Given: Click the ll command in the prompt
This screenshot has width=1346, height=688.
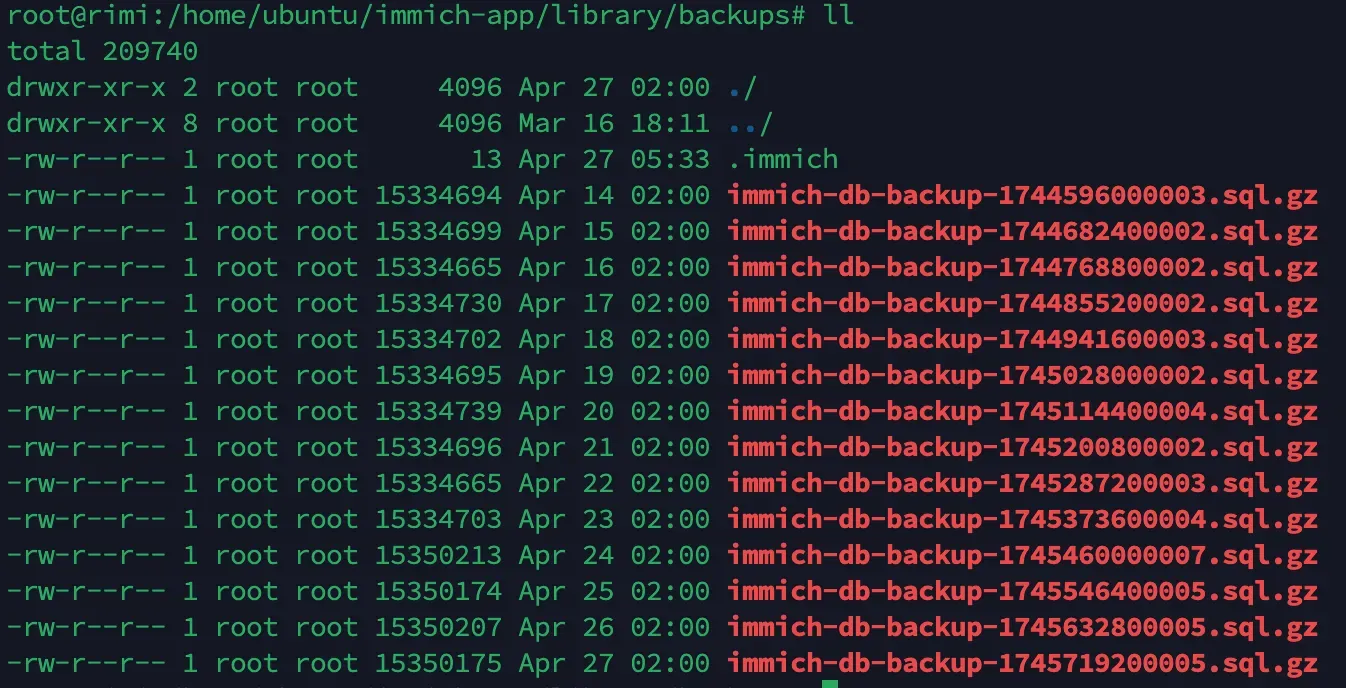Looking at the screenshot, I should pos(838,16).
